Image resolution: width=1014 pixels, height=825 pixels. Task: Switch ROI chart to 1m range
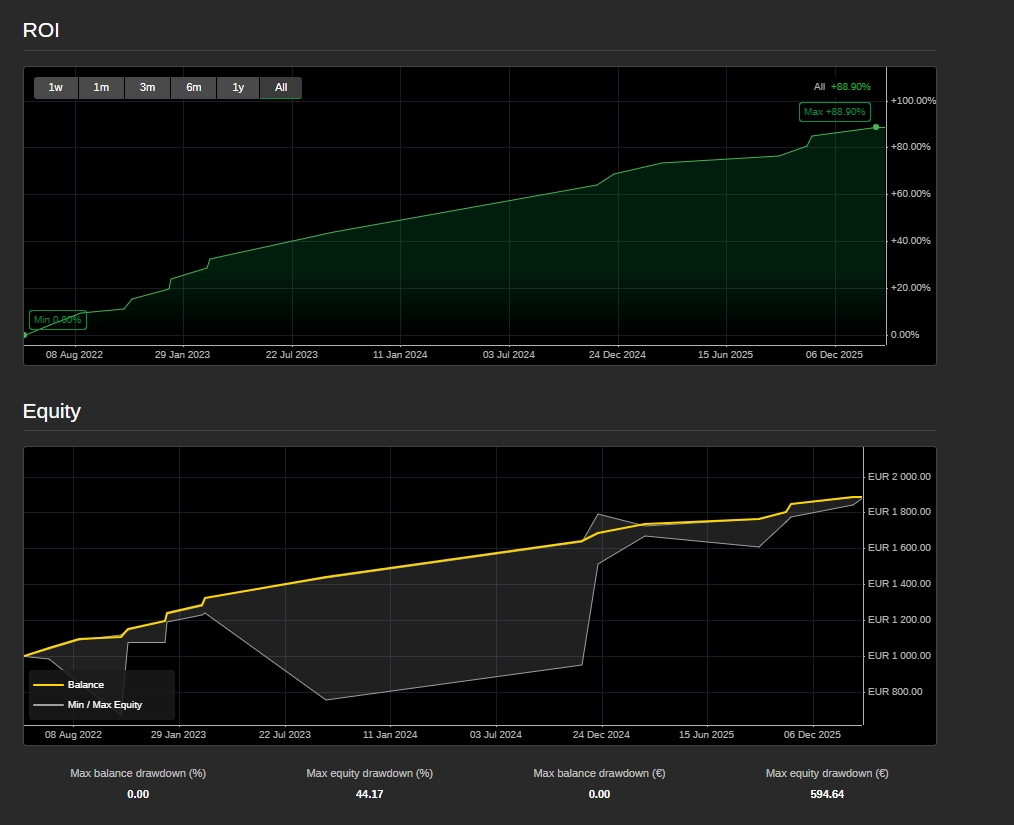(101, 88)
